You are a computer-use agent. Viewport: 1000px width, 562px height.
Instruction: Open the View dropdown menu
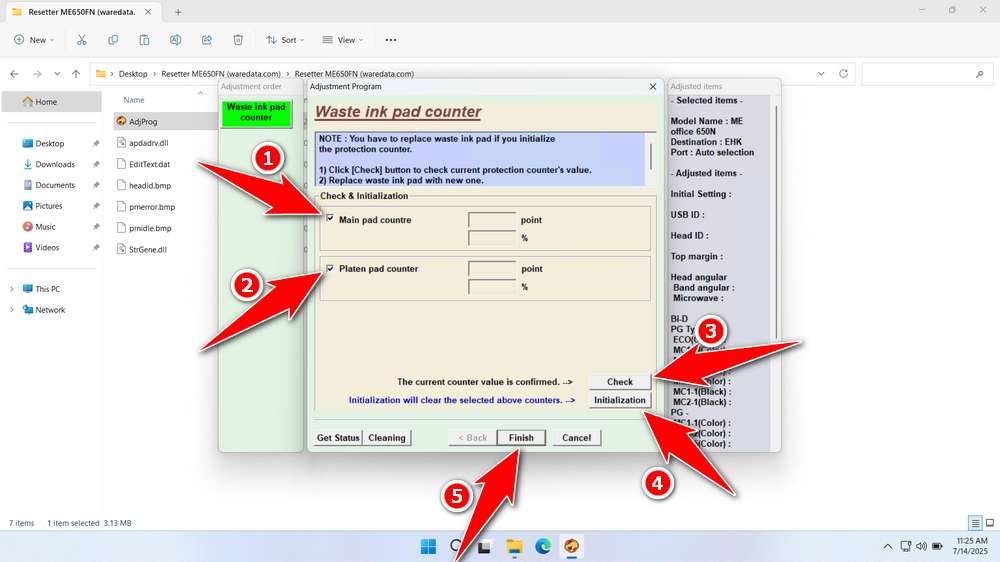click(x=342, y=40)
